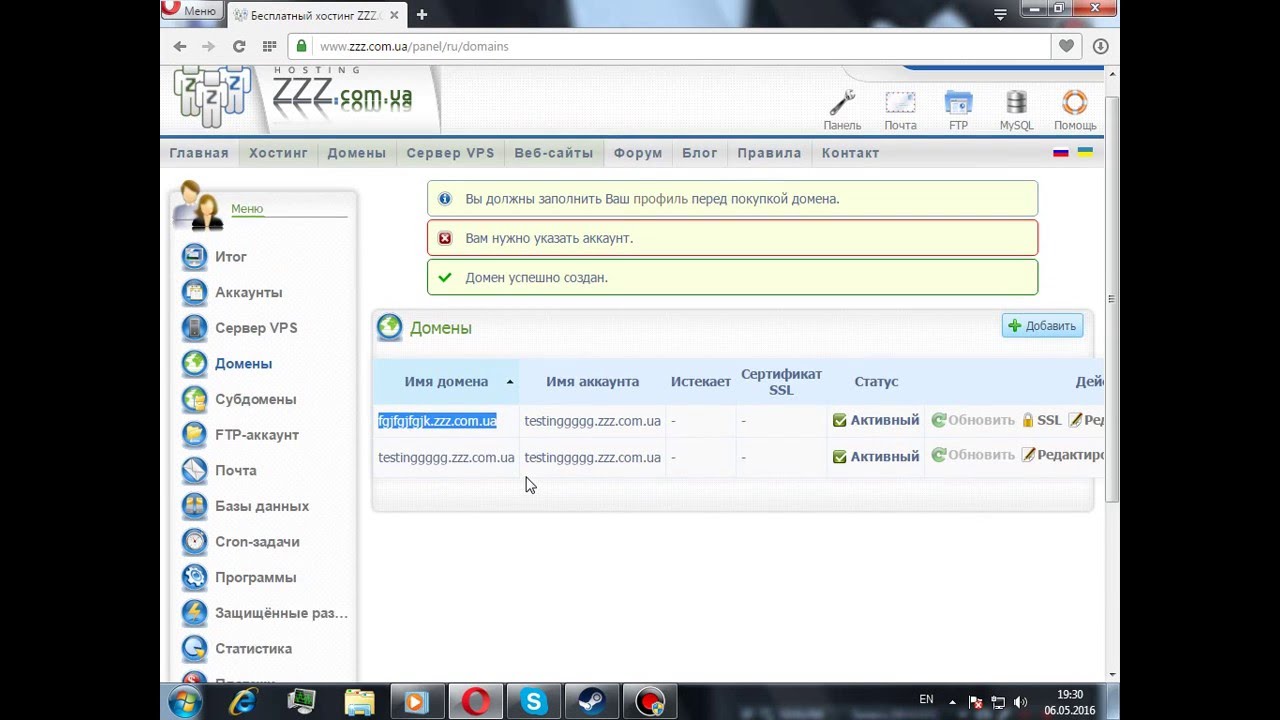Image resolution: width=1280 pixels, height=720 pixels.
Task: Click the Домены globe sidebar icon
Action: (194, 363)
